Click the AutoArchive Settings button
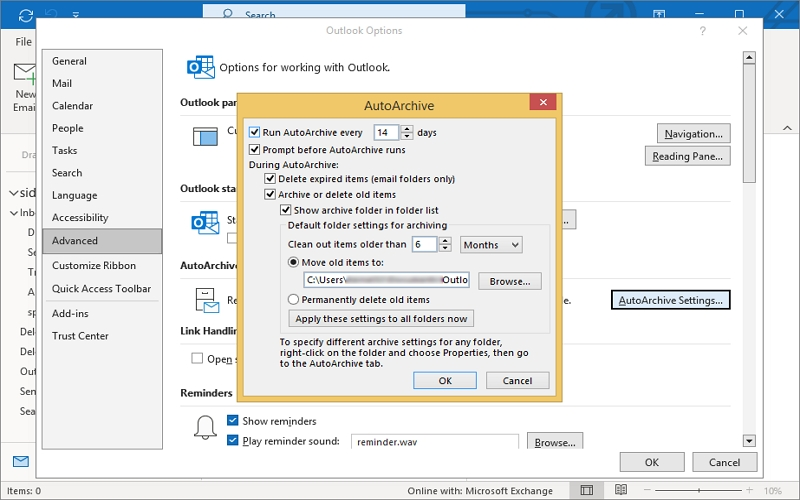The width and height of the screenshot is (800, 500). (x=670, y=300)
